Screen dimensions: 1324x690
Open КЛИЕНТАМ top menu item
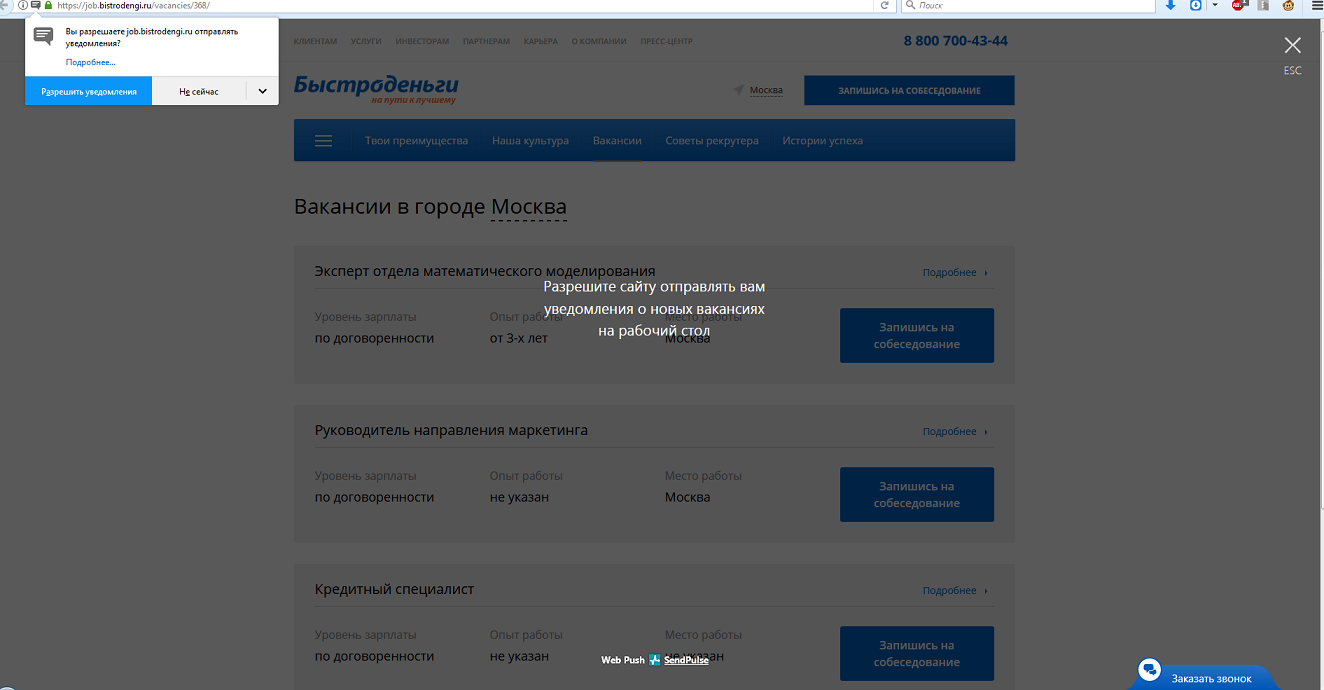[315, 41]
